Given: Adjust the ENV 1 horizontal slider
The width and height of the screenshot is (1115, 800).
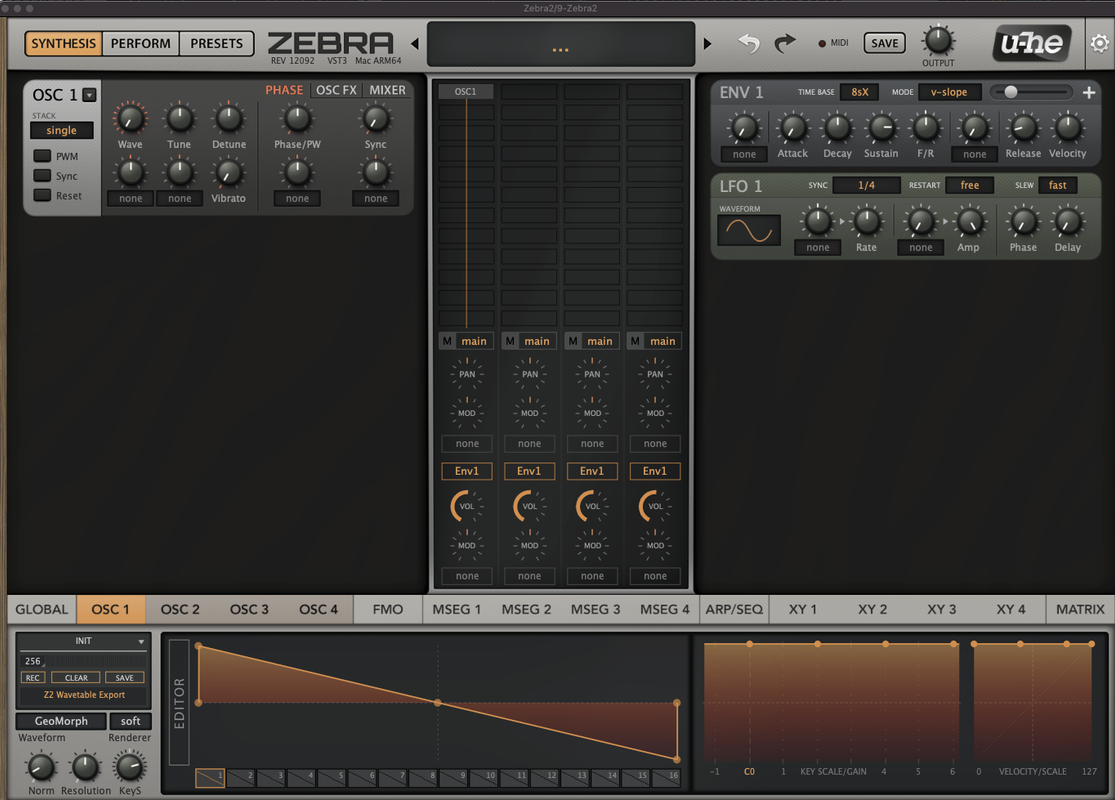Looking at the screenshot, I should tap(1032, 92).
